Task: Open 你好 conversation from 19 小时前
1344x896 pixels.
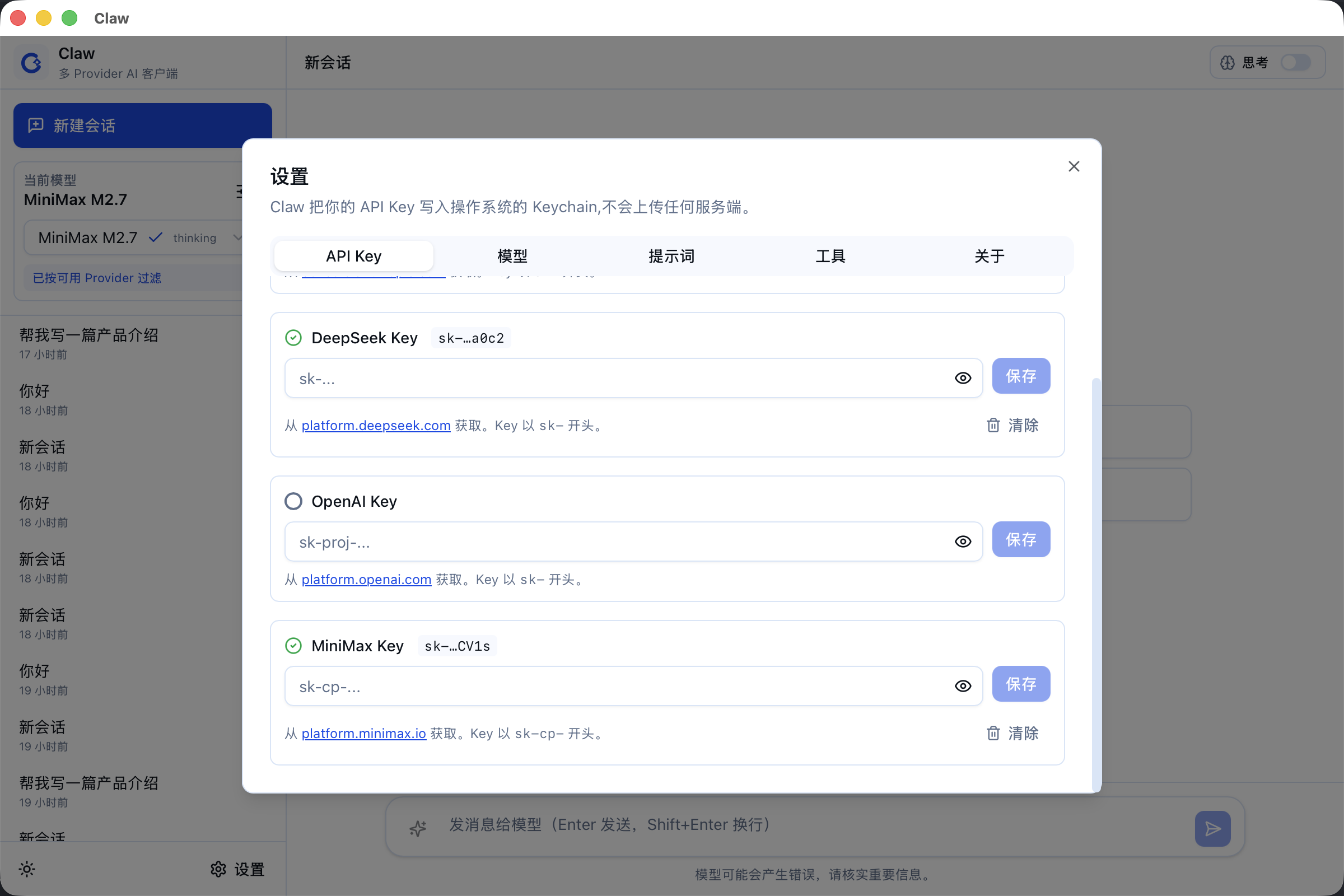Action: 44,679
